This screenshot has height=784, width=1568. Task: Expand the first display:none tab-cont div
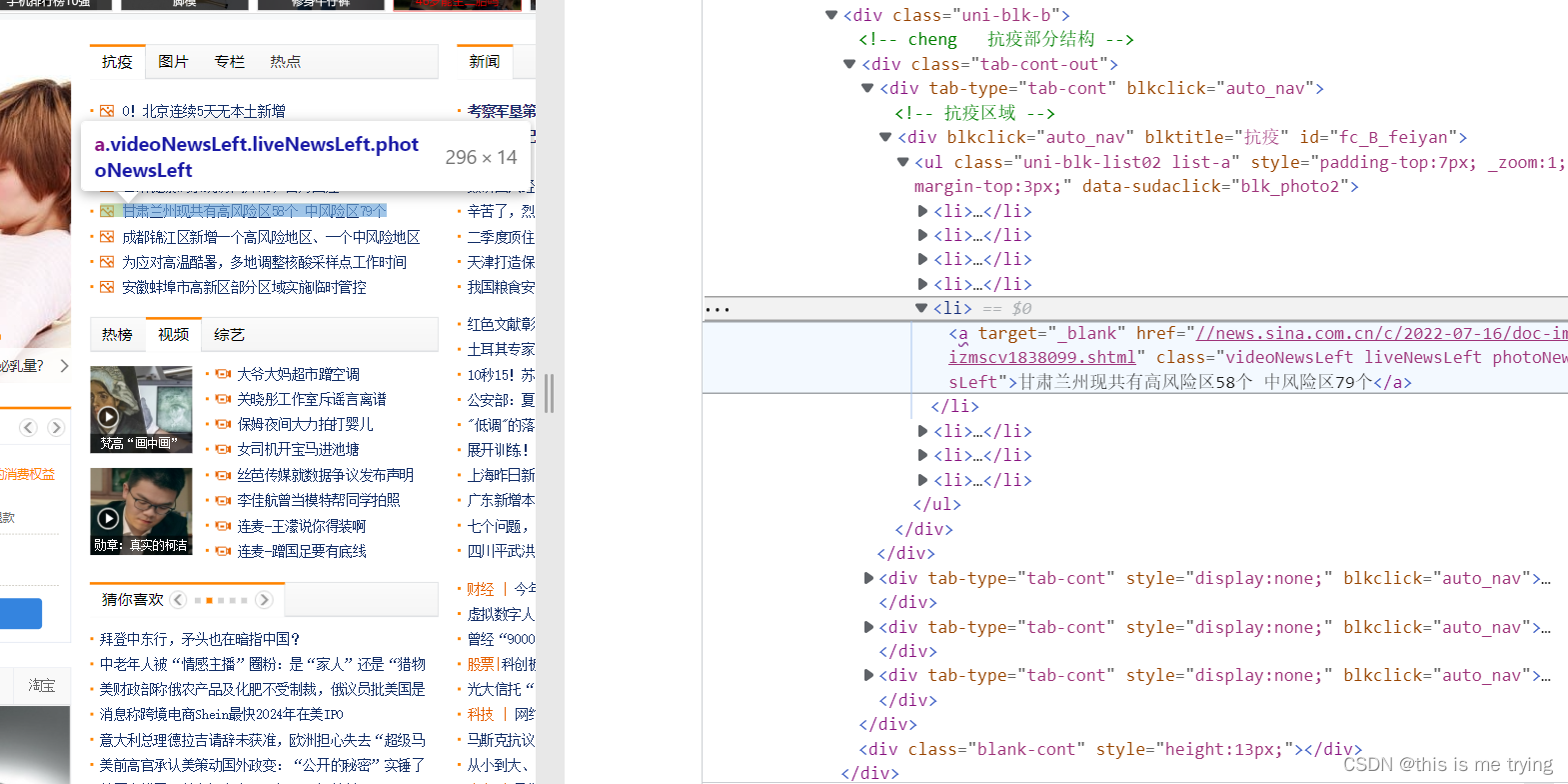(x=868, y=578)
